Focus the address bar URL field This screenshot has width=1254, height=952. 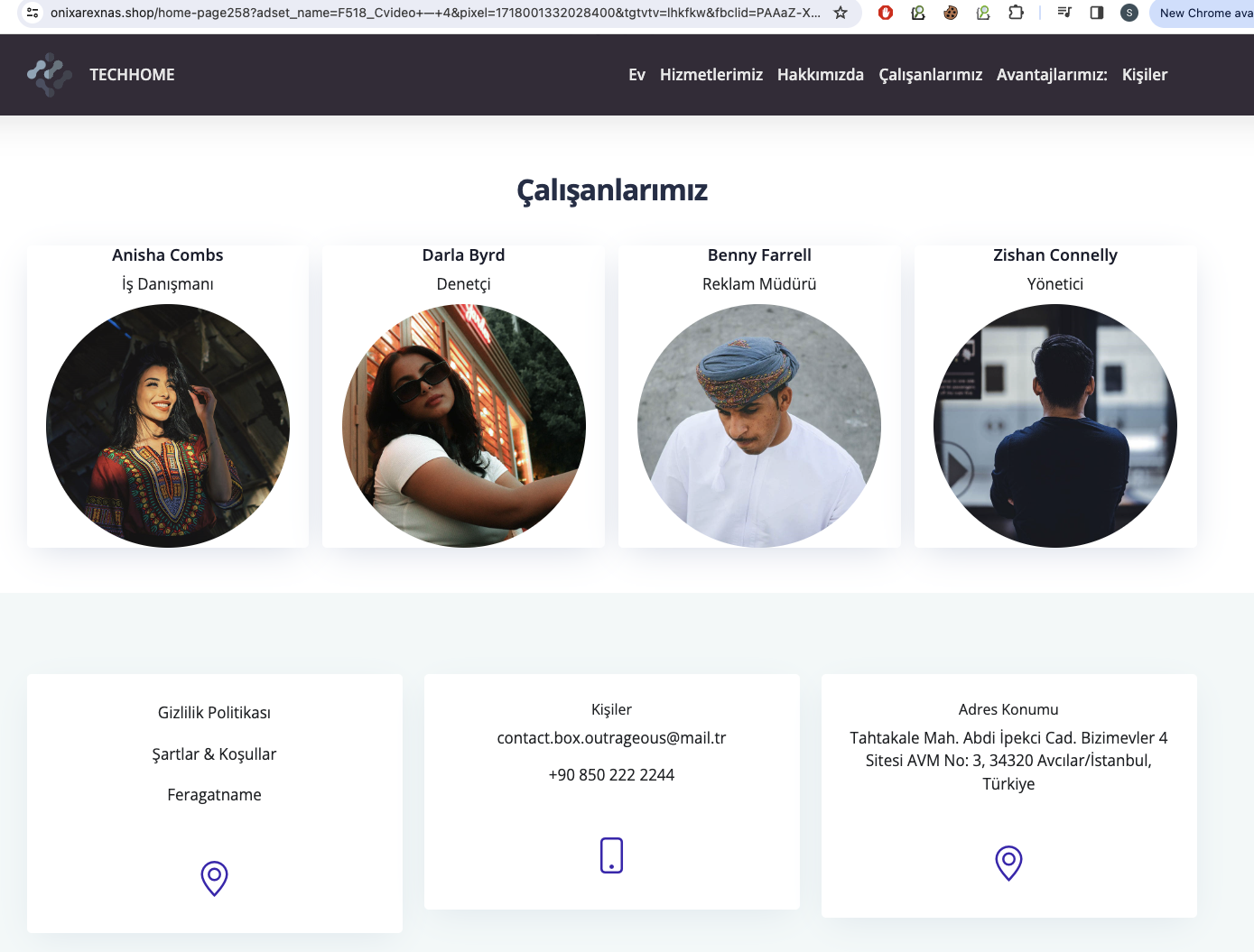(436, 13)
